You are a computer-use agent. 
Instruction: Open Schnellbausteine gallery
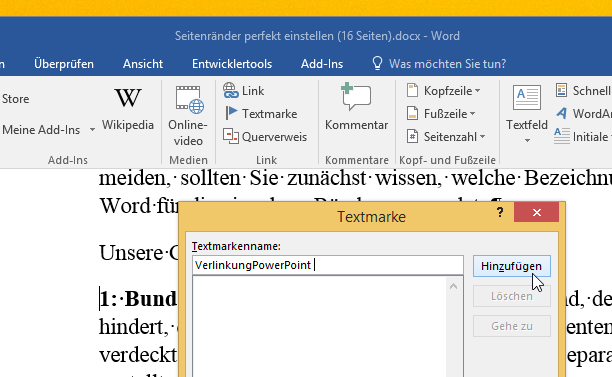coord(583,91)
